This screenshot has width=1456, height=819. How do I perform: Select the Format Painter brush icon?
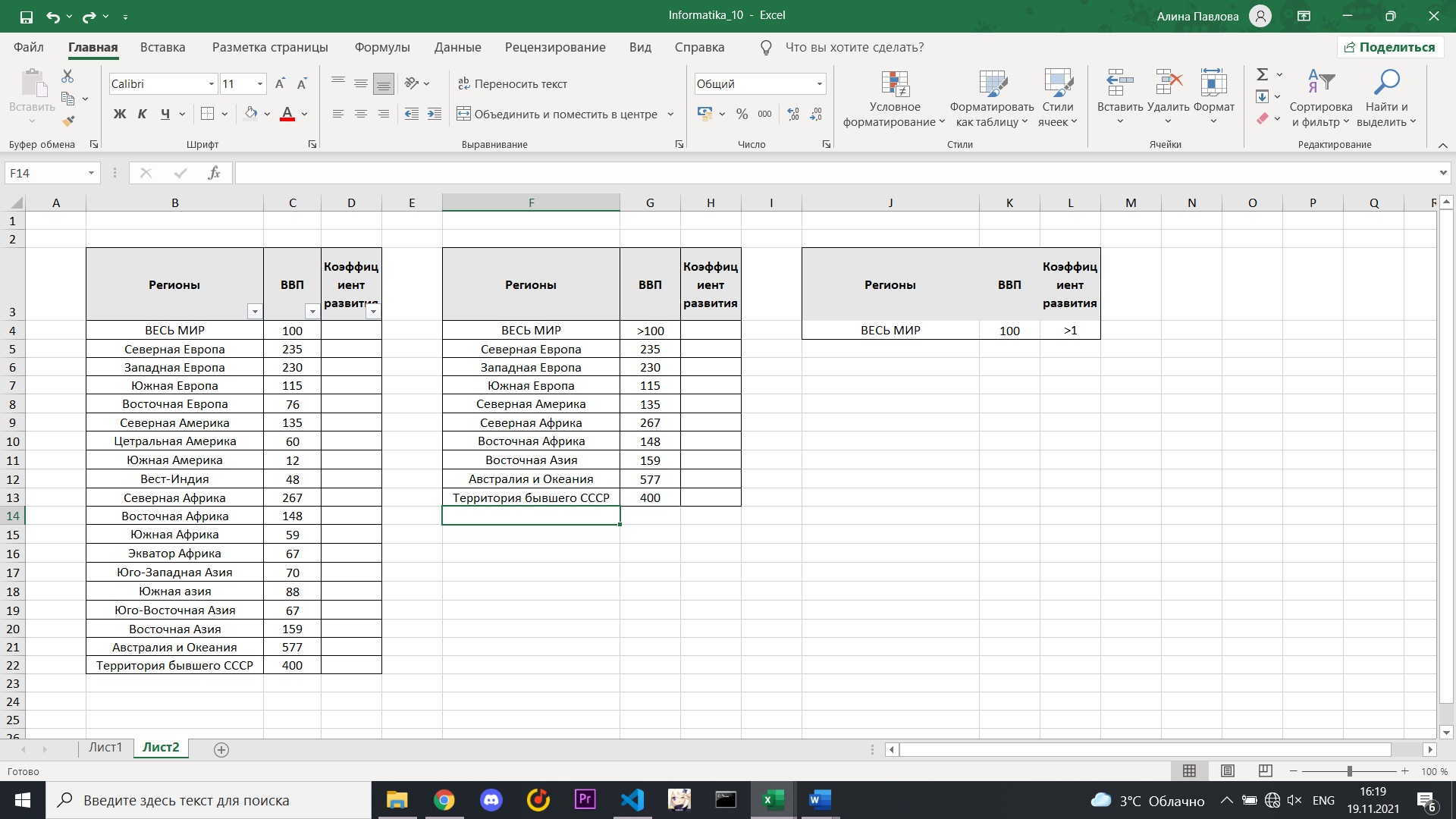(x=68, y=121)
